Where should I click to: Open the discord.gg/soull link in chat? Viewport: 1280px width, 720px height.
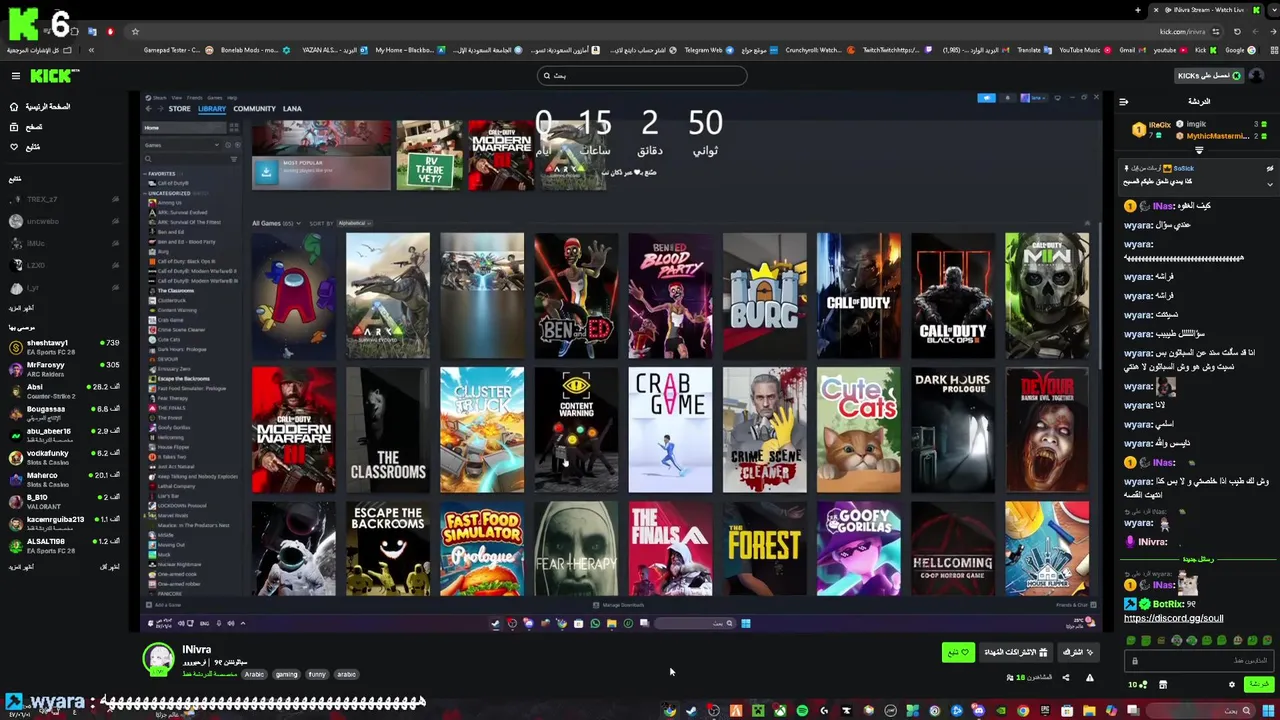point(1173,618)
